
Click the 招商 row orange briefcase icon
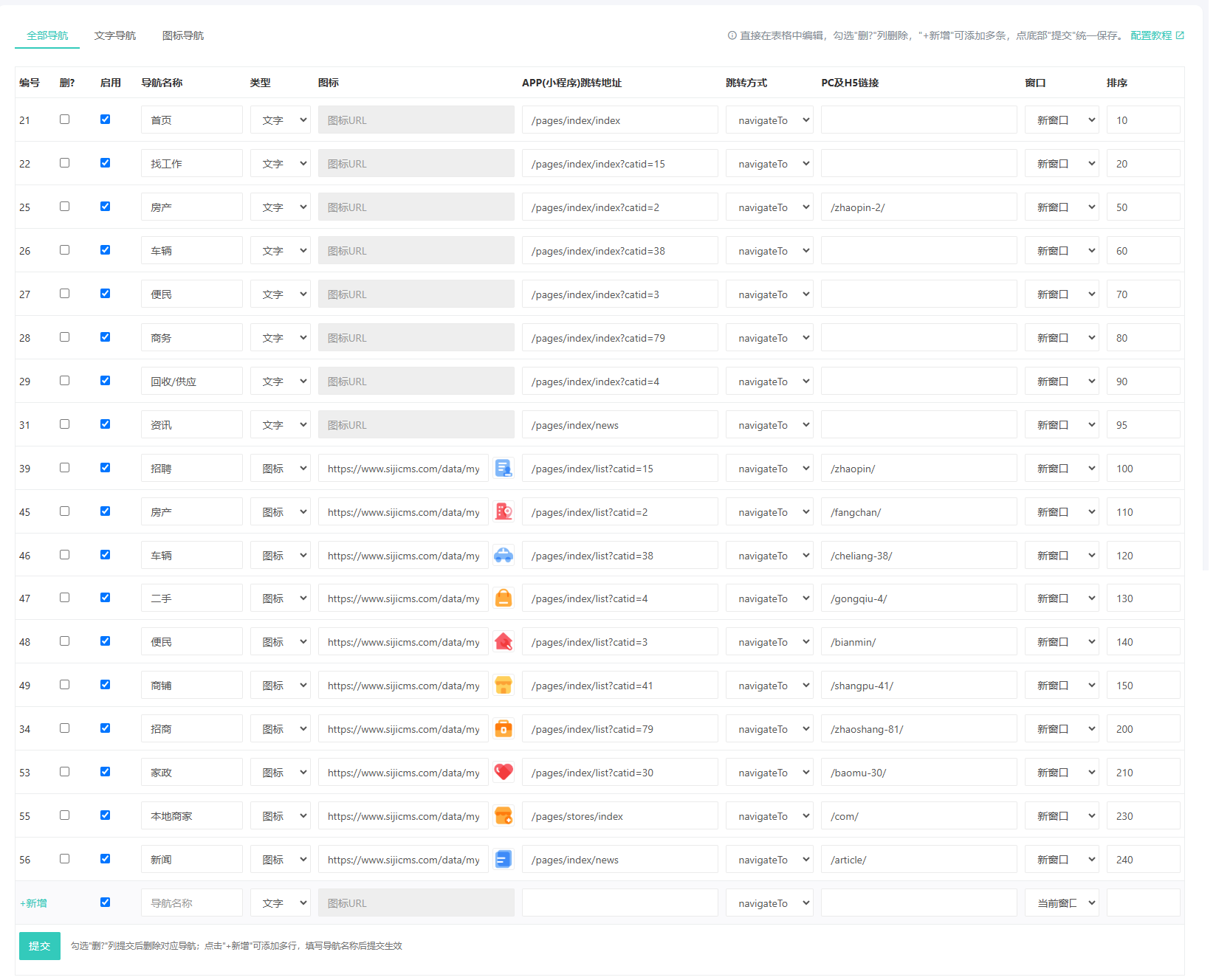[x=504, y=728]
